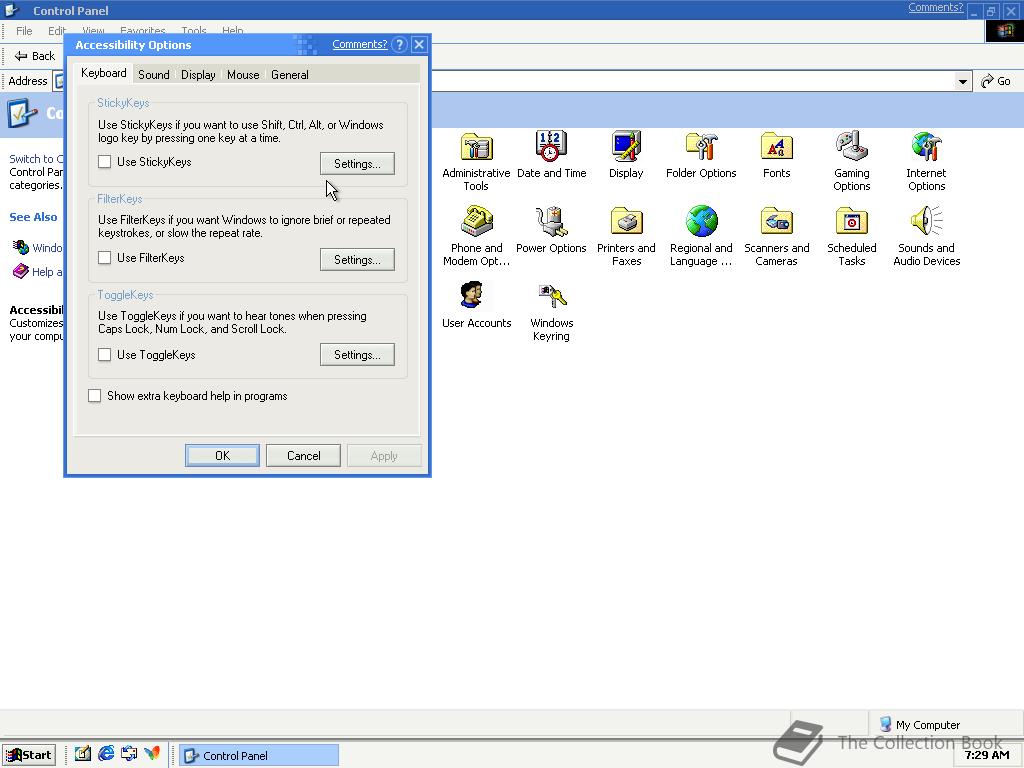Open ToggleKeys Settings button
Viewport: 1024px width, 768px height.
pyautogui.click(x=357, y=355)
